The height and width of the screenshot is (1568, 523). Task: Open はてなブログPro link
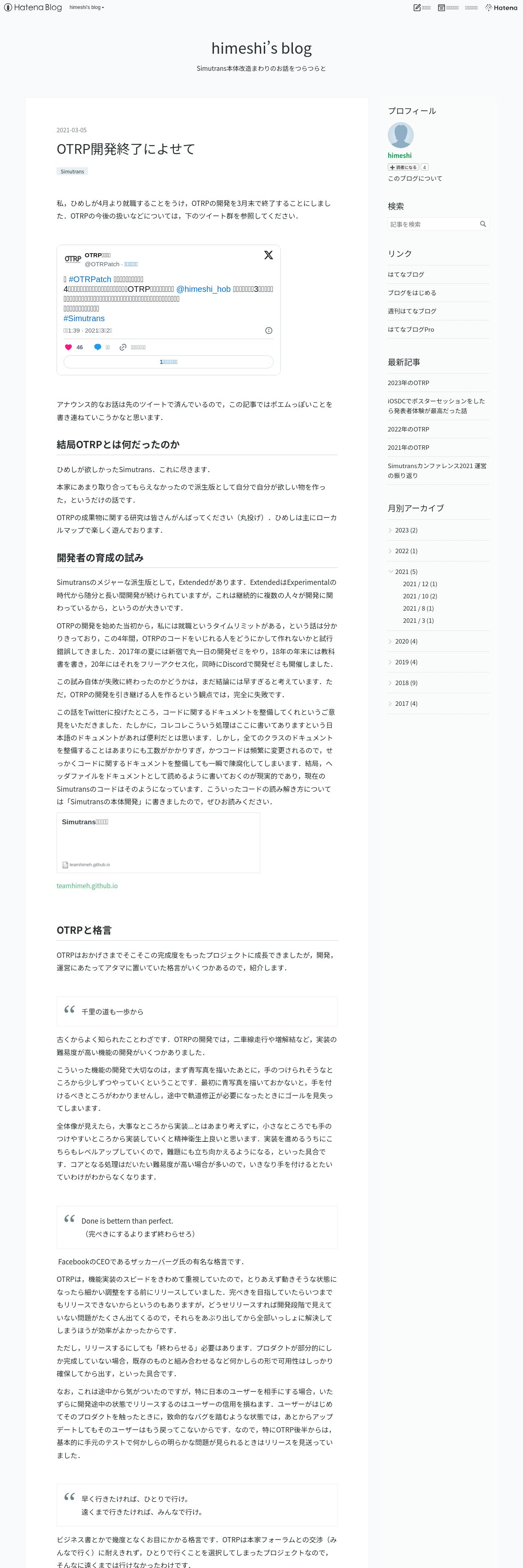point(411,329)
